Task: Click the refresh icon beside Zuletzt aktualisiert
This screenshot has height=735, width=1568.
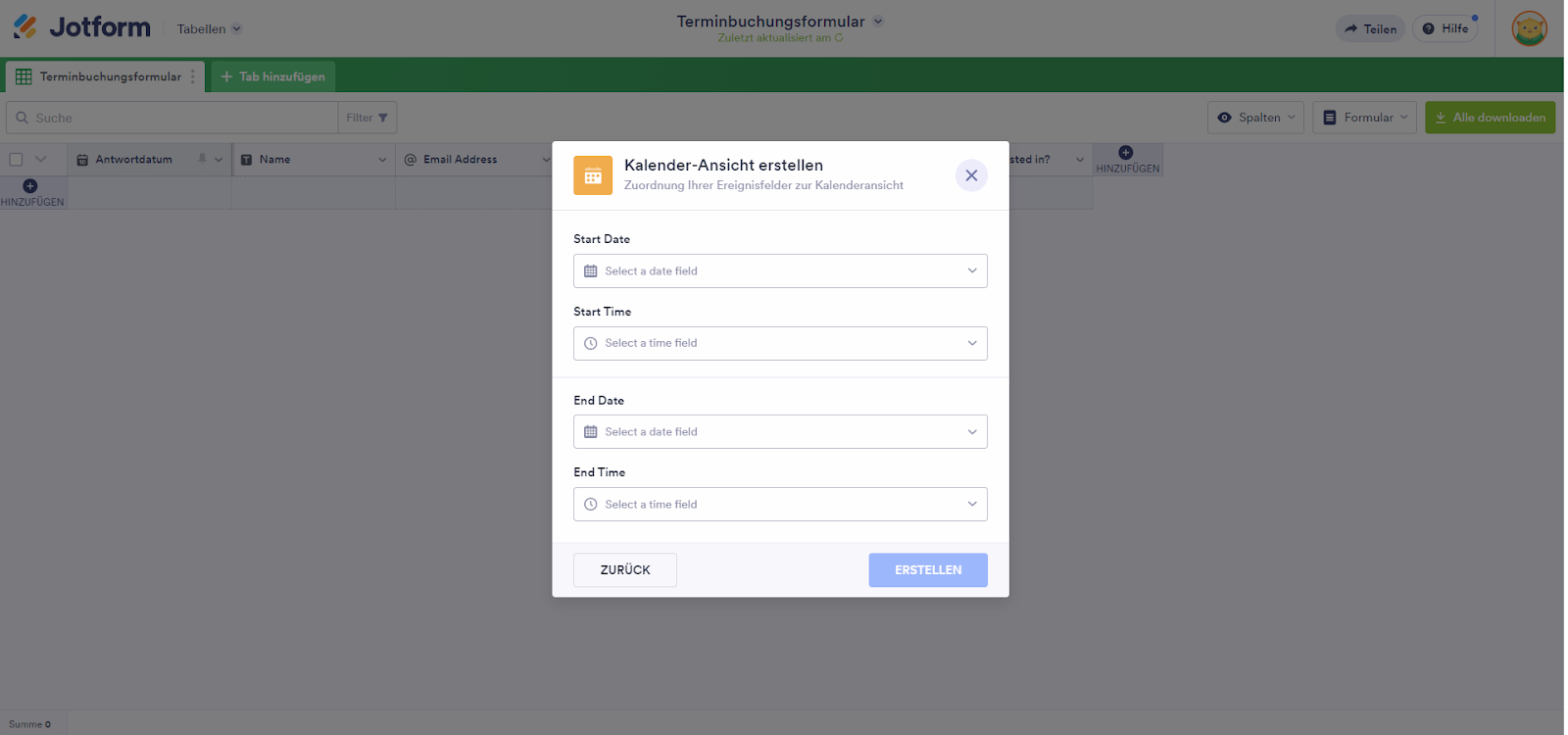Action: tap(839, 38)
